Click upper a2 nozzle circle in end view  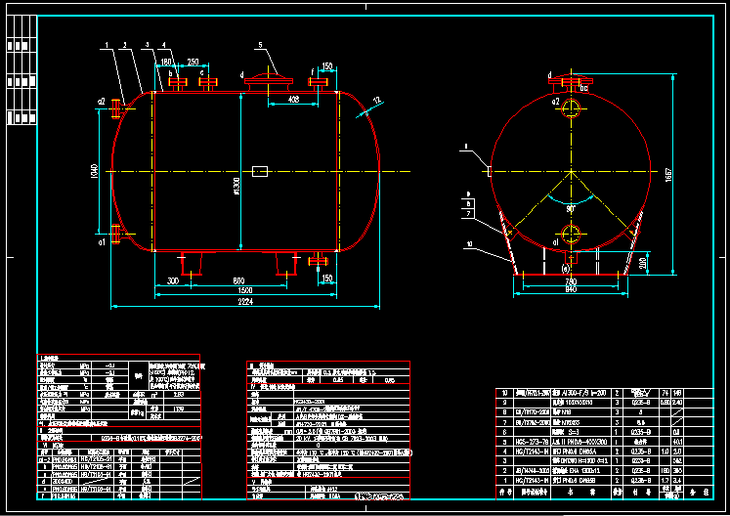[x=570, y=108]
